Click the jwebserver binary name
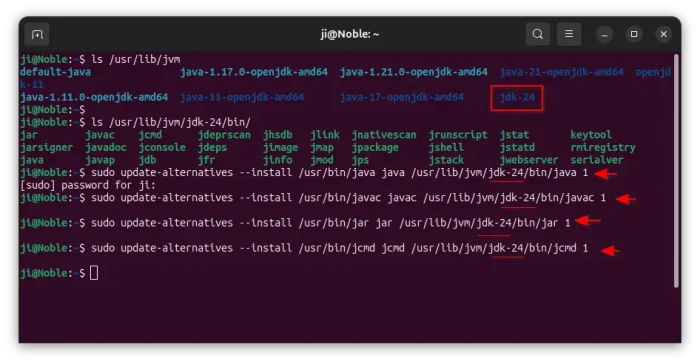Image resolution: width=700 pixels, height=364 pixels. (529, 160)
